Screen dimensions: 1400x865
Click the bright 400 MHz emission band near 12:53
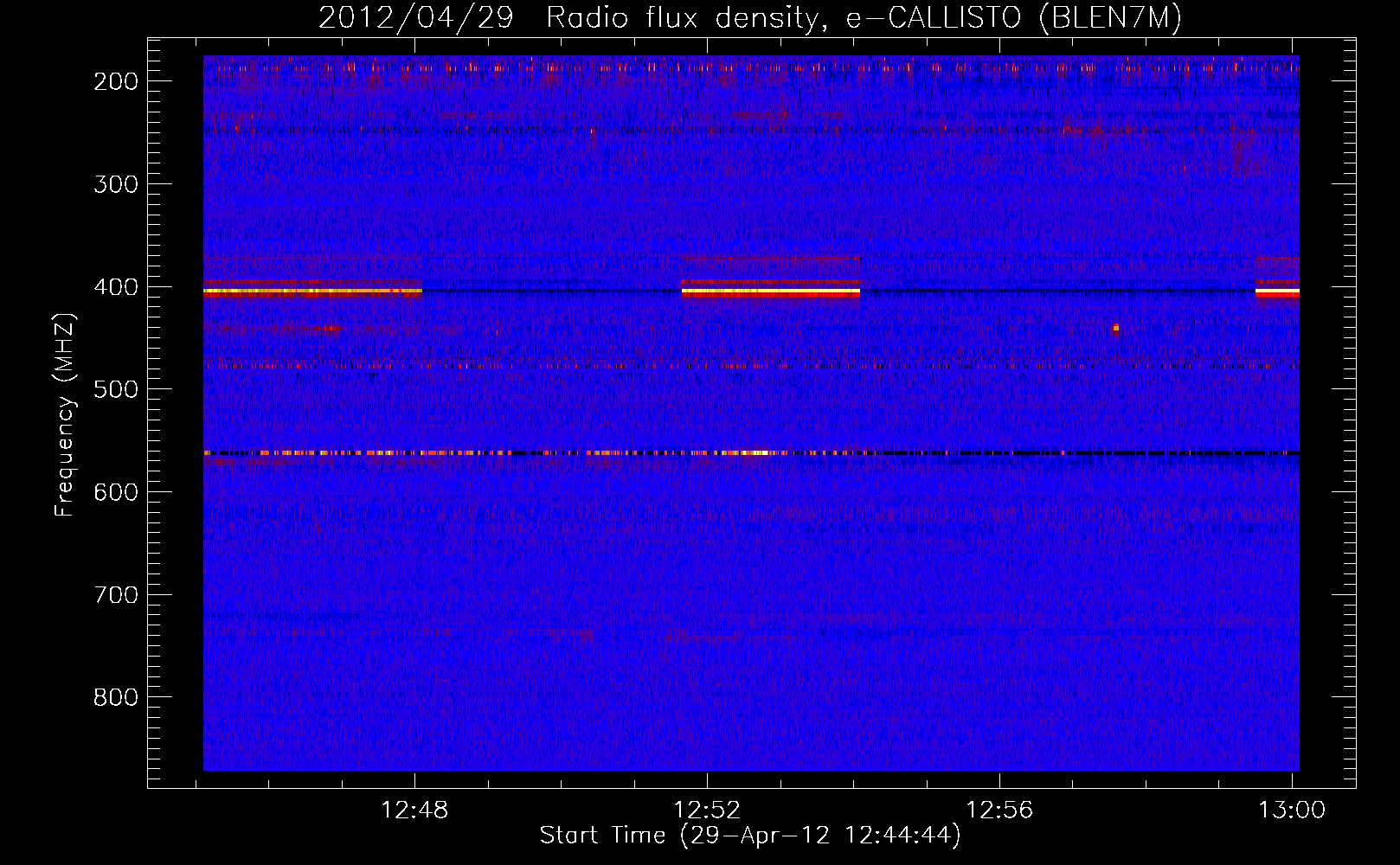pyautogui.click(x=771, y=292)
